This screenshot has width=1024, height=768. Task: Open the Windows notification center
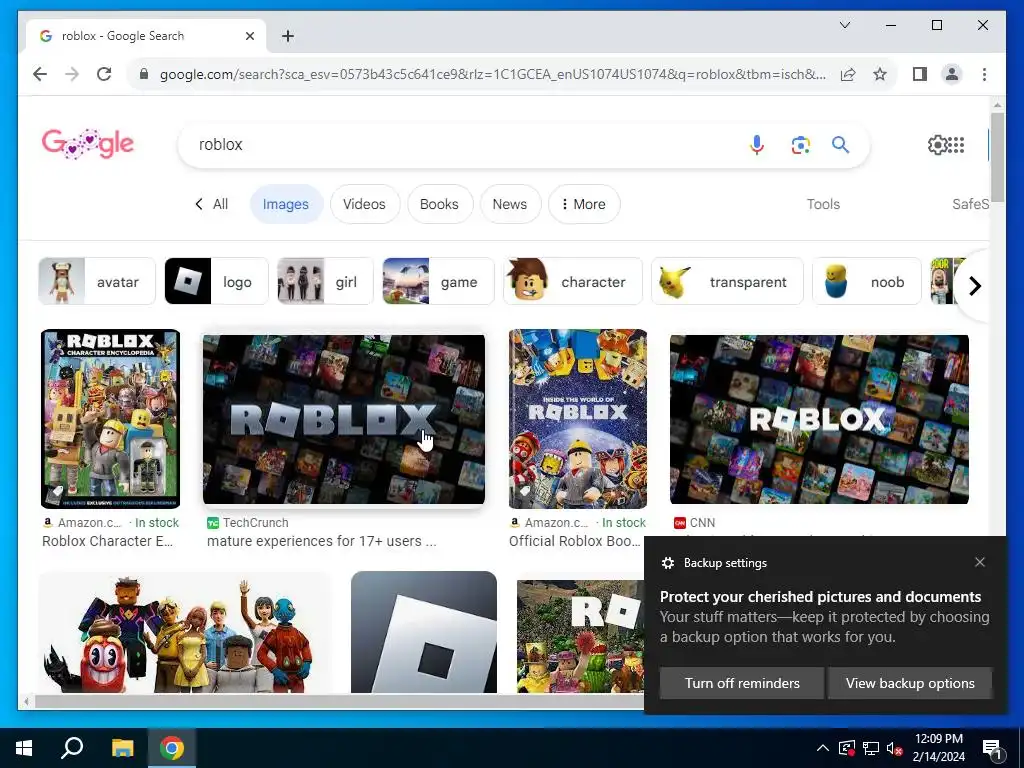click(992, 748)
